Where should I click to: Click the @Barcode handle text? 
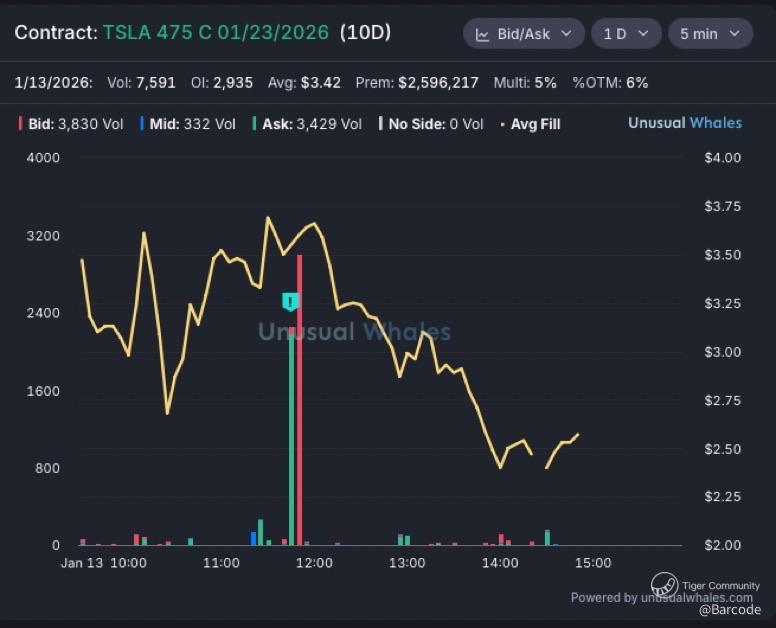click(729, 610)
